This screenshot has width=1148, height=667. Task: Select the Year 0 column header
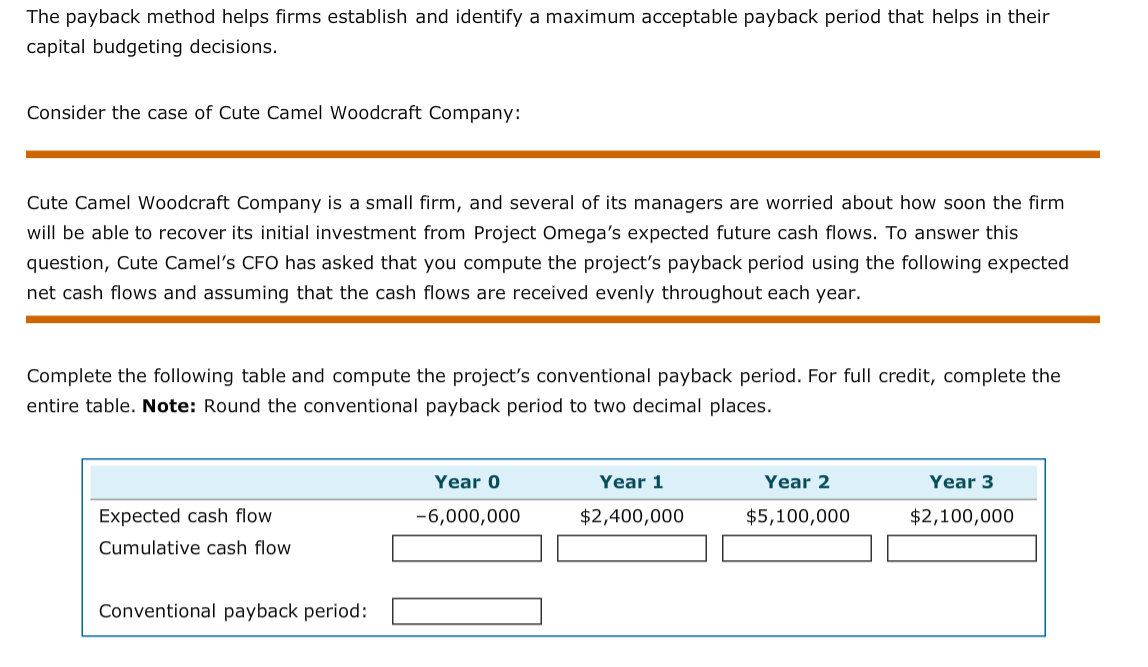467,482
